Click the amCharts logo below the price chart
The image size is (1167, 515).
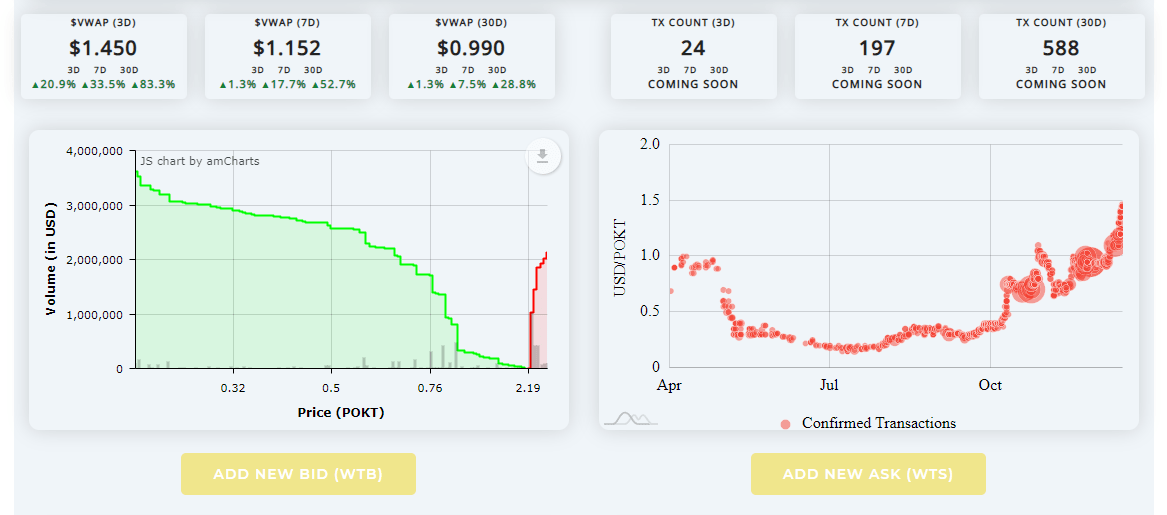pos(630,419)
